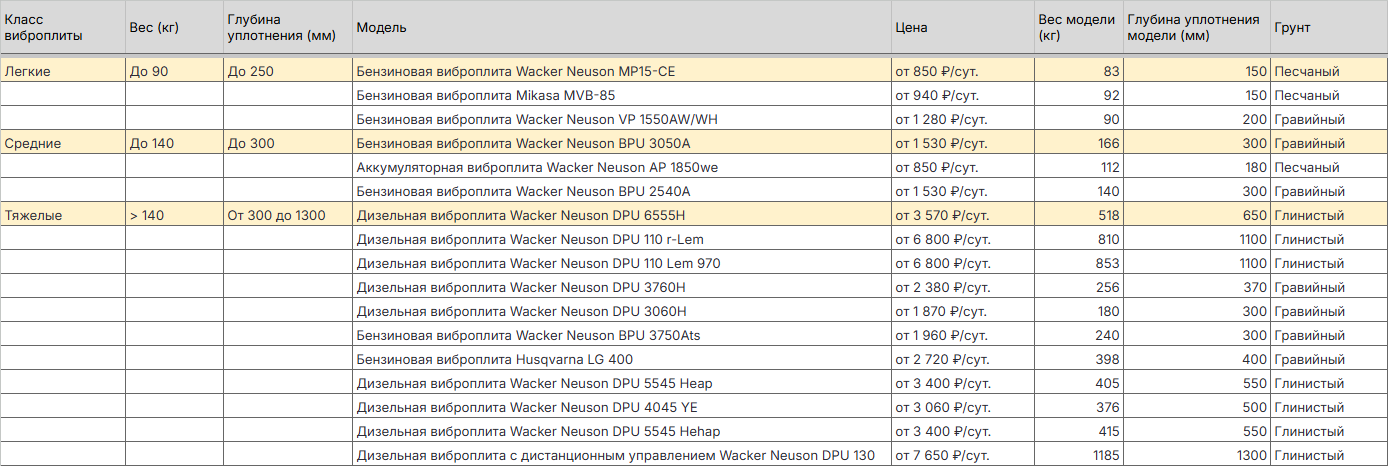Viewport: 1388px width, 466px height.
Task: Select model 'Wacker Neuson DPU 6555H'
Action: (622, 216)
